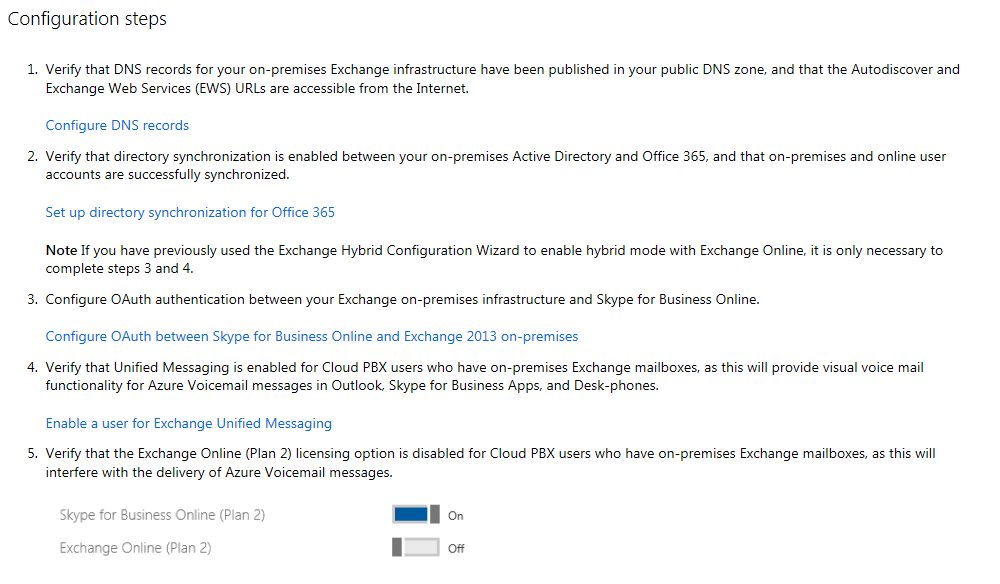This screenshot has width=1000, height=584.
Task: Click the list number 5 marker
Action: point(32,454)
